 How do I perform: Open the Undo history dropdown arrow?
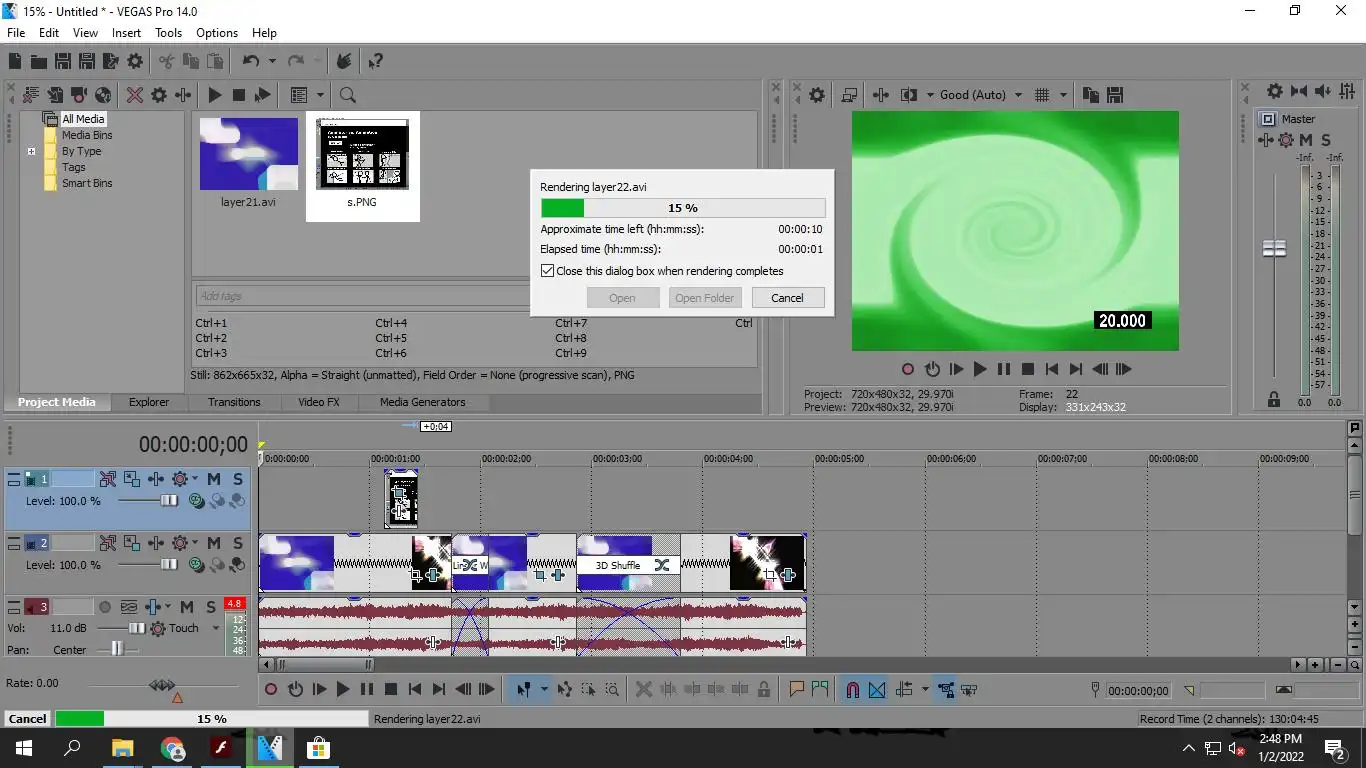click(272, 62)
